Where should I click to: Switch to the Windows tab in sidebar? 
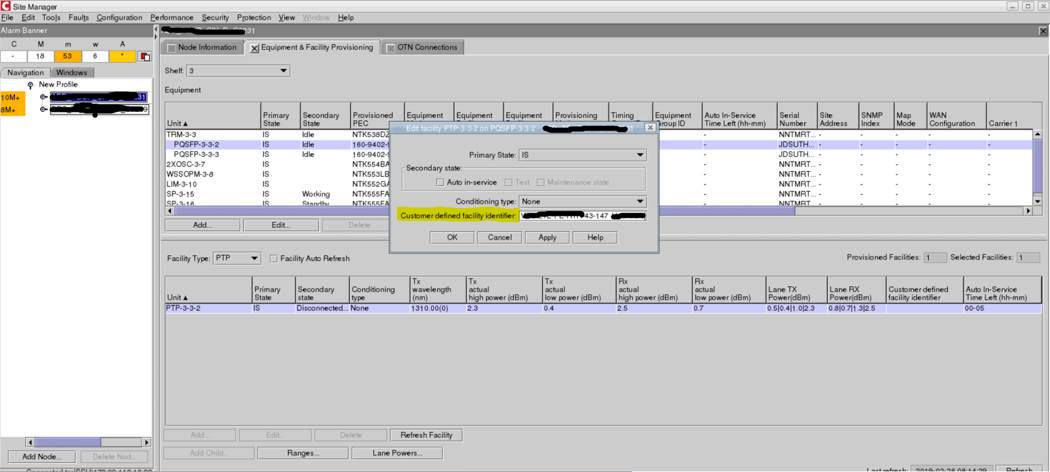72,72
